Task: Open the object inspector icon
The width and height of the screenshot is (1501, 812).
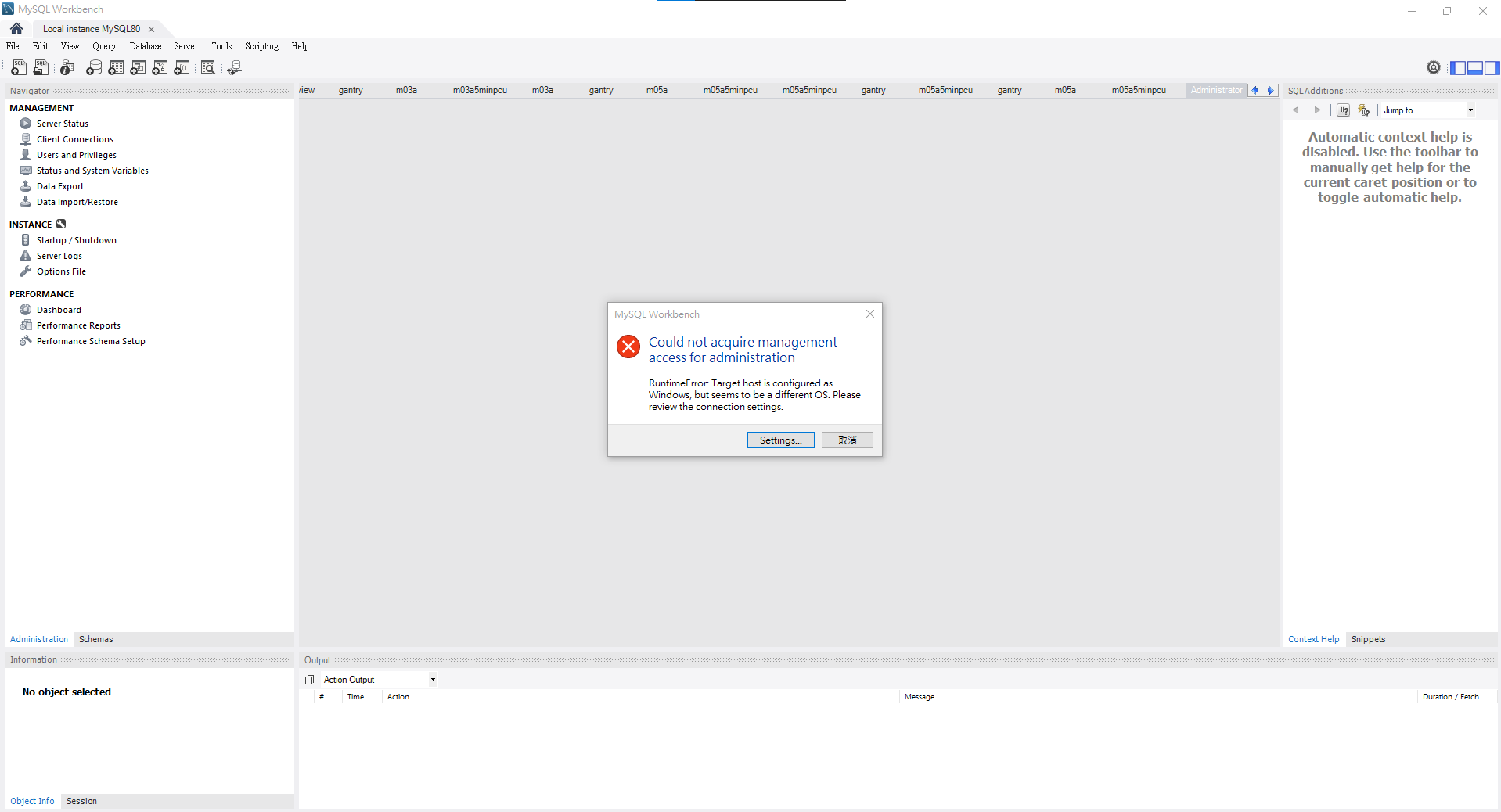Action: 67,68
